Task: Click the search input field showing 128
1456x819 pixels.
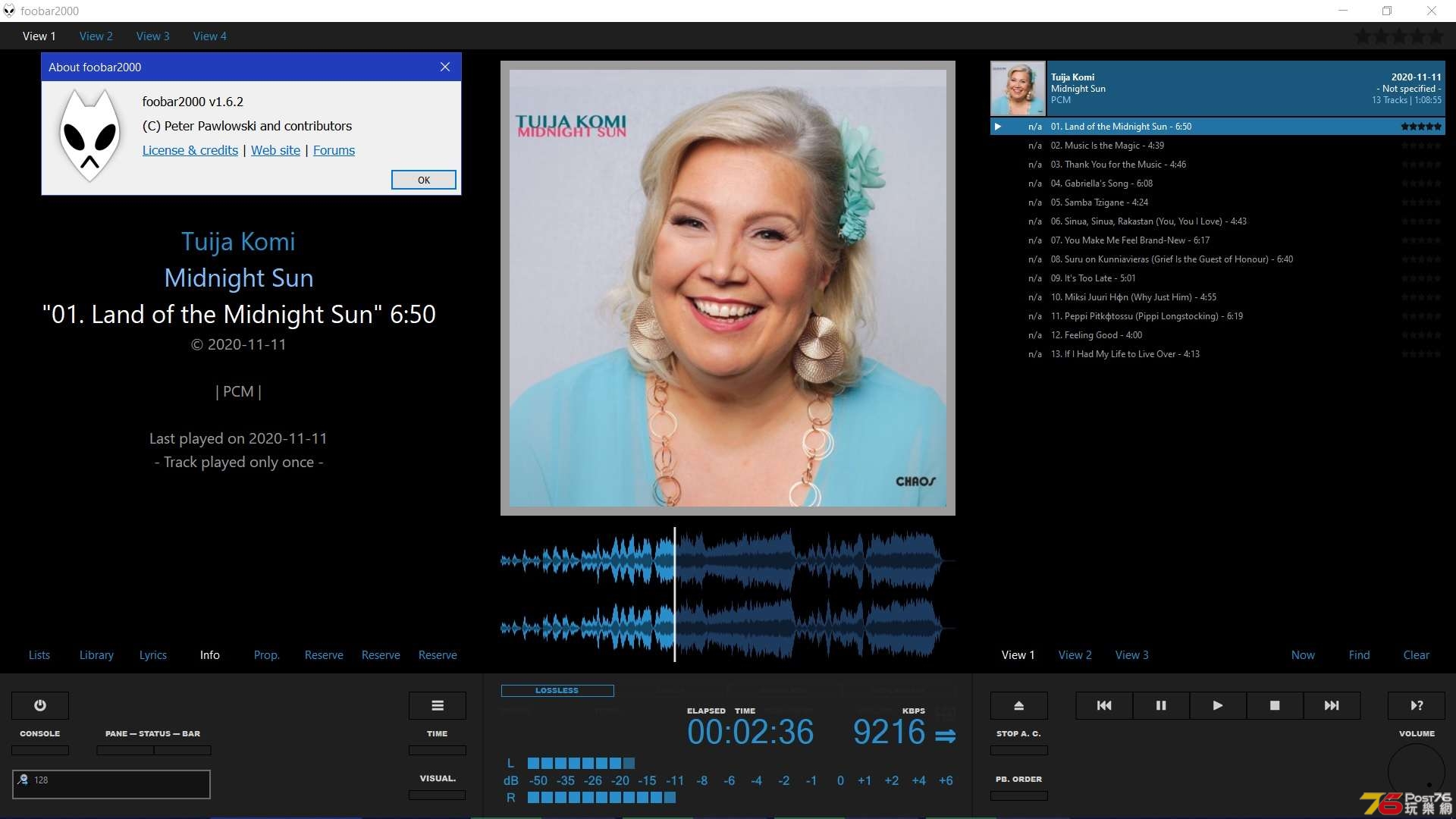Action: (111, 784)
